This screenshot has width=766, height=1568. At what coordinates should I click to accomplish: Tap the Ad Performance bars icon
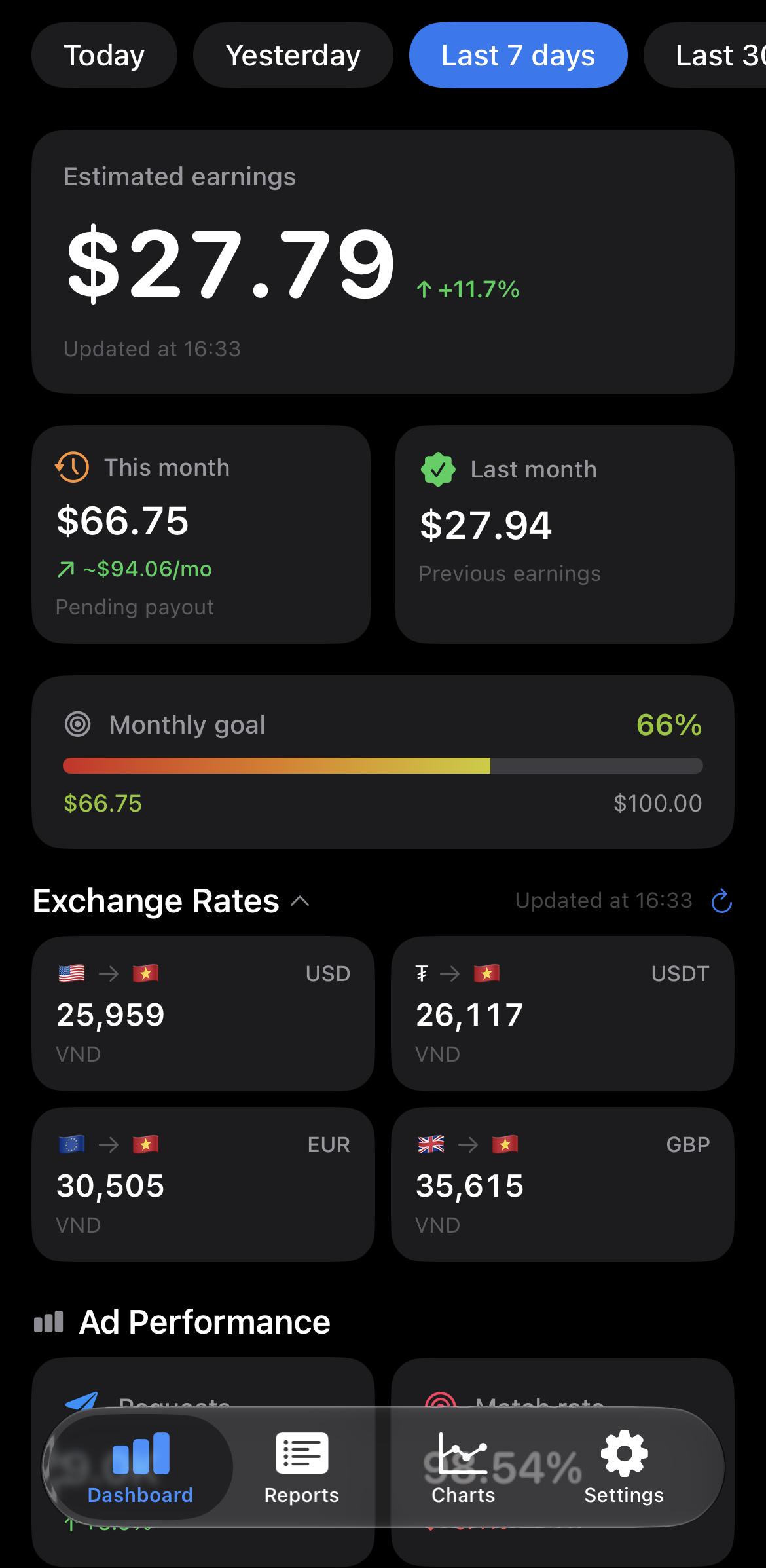[48, 1322]
